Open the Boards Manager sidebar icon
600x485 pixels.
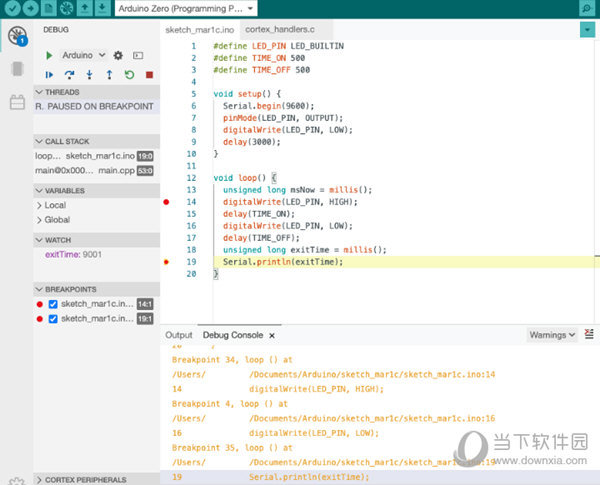pyautogui.click(x=17, y=69)
